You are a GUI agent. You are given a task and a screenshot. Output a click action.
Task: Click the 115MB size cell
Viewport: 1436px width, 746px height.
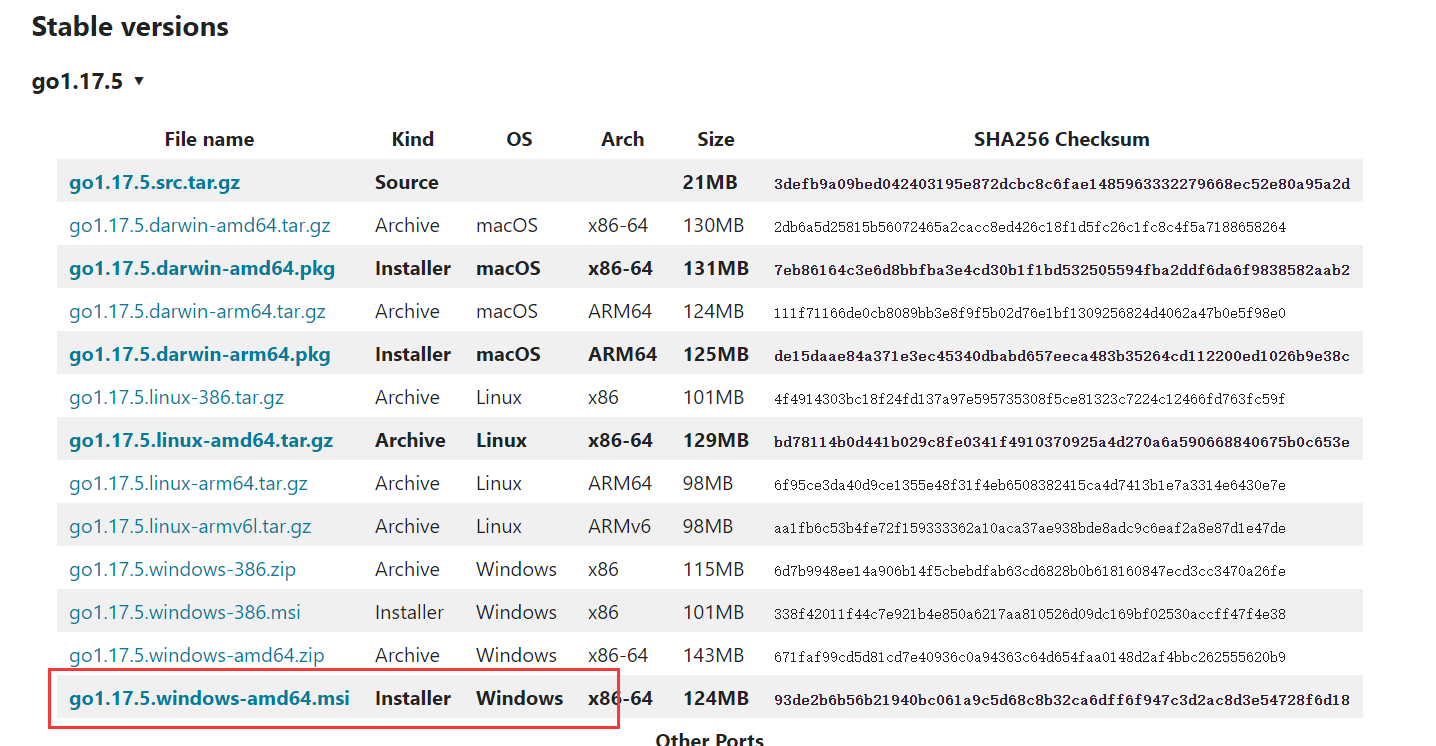pyautogui.click(x=713, y=570)
